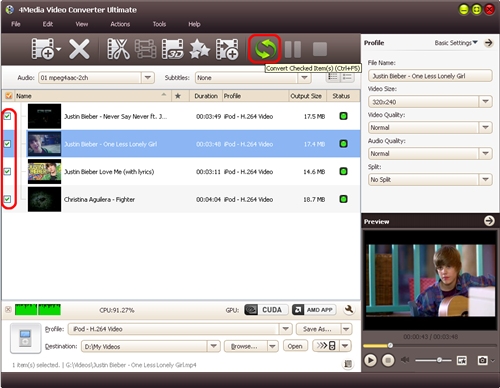Click the AMD APP acceleration button
Image resolution: width=500 pixels, height=388 pixels.
pyautogui.click(x=314, y=310)
